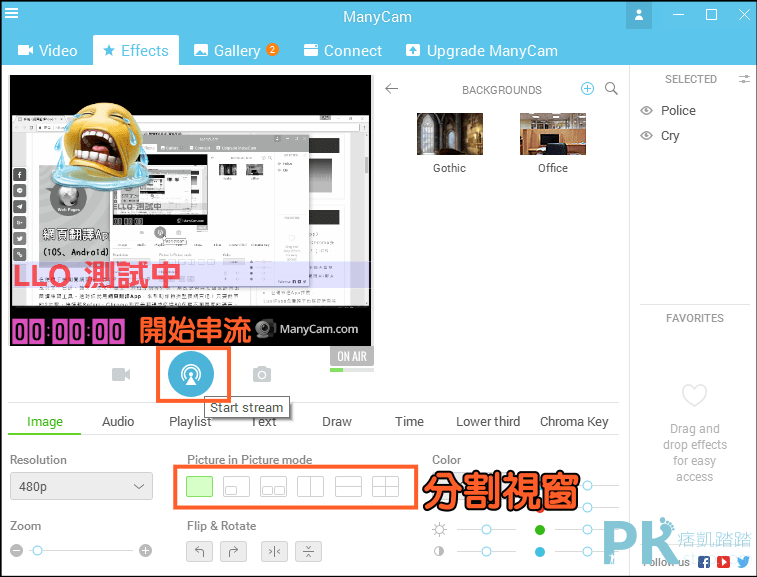Choose the Gothic background thumbnail
The width and height of the screenshot is (757, 577).
click(x=449, y=134)
